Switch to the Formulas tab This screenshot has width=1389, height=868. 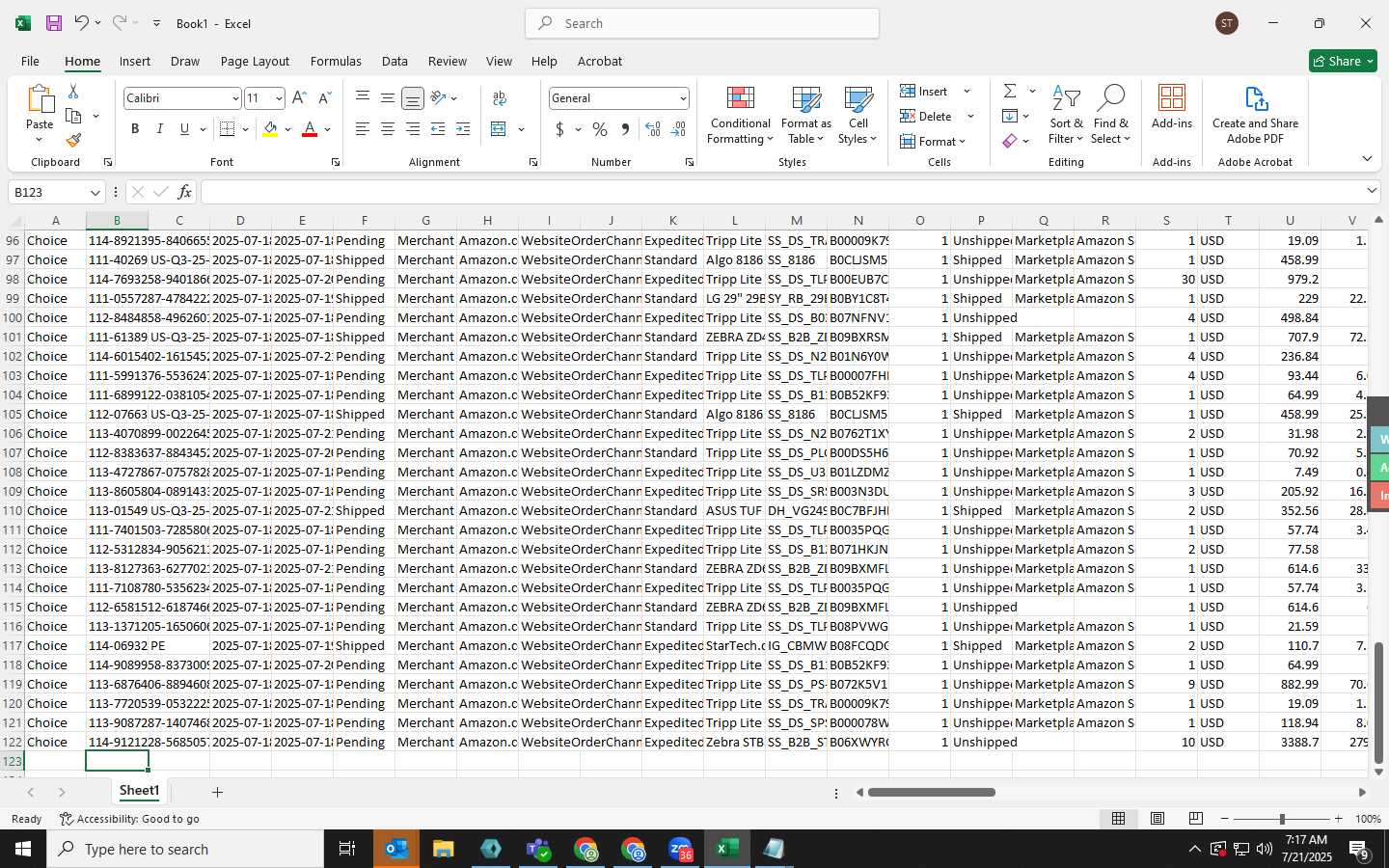pyautogui.click(x=336, y=61)
